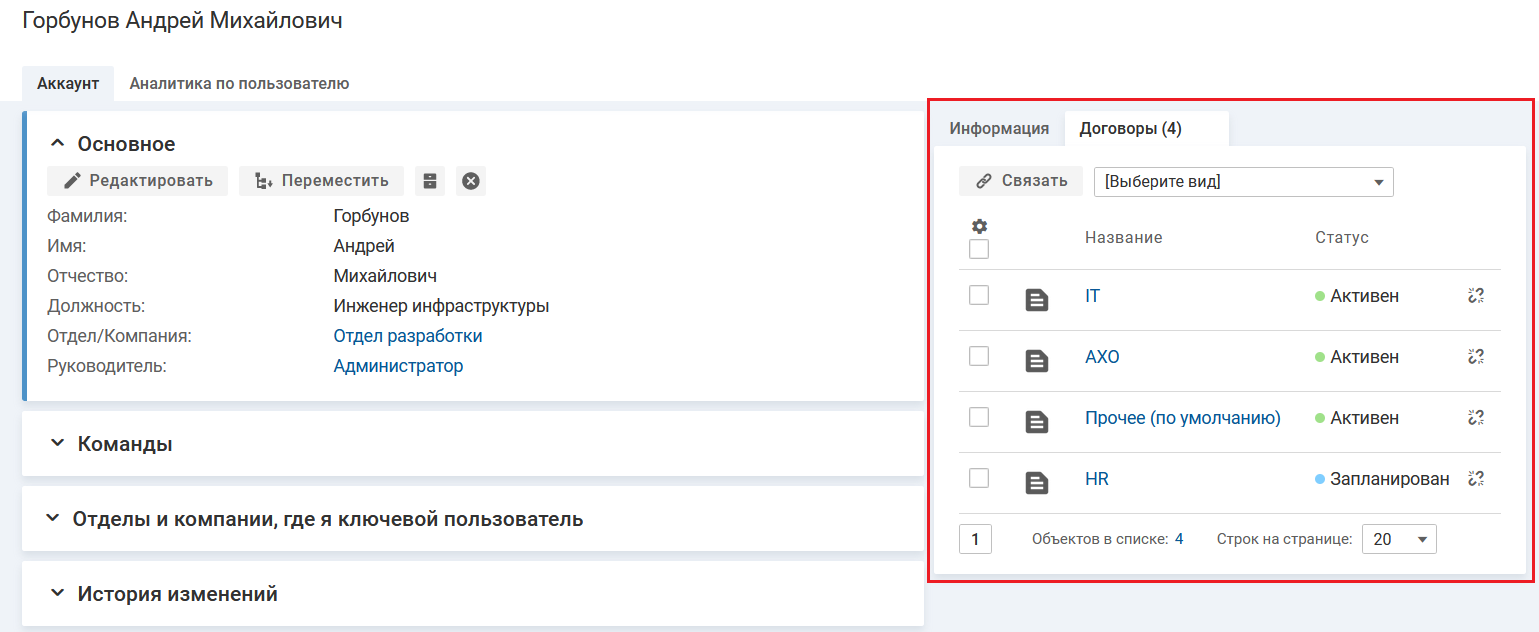Click page number 1 in pagination
Image resolution: width=1539 pixels, height=632 pixels.
[x=974, y=539]
